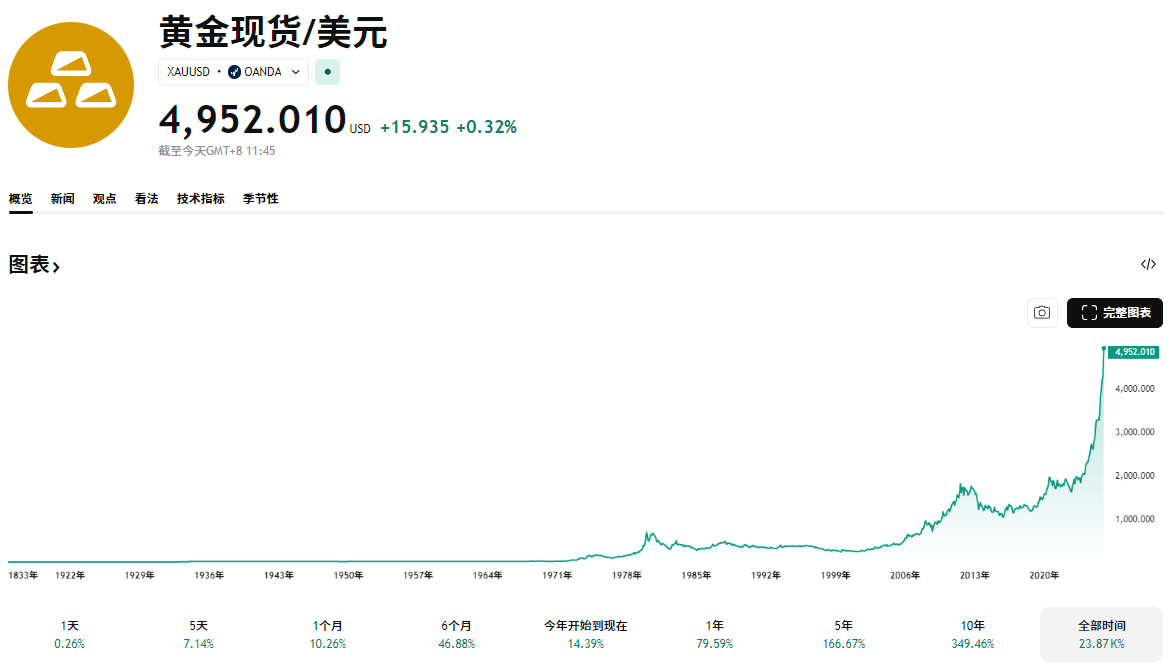Click the fullscreen brackets icon on 完整图表
1170x667 pixels.
pos(1089,312)
